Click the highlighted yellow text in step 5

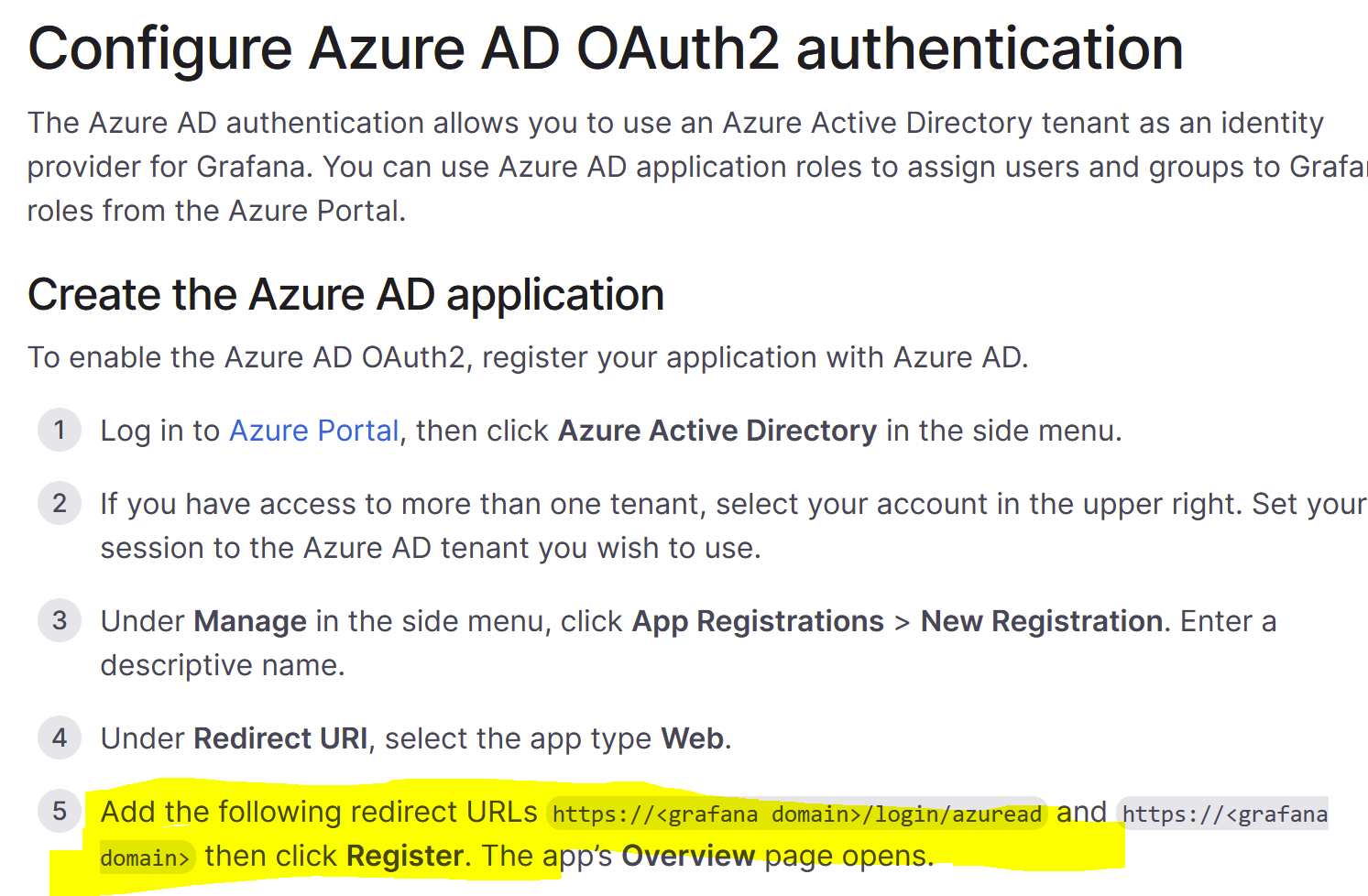[x=319, y=811]
